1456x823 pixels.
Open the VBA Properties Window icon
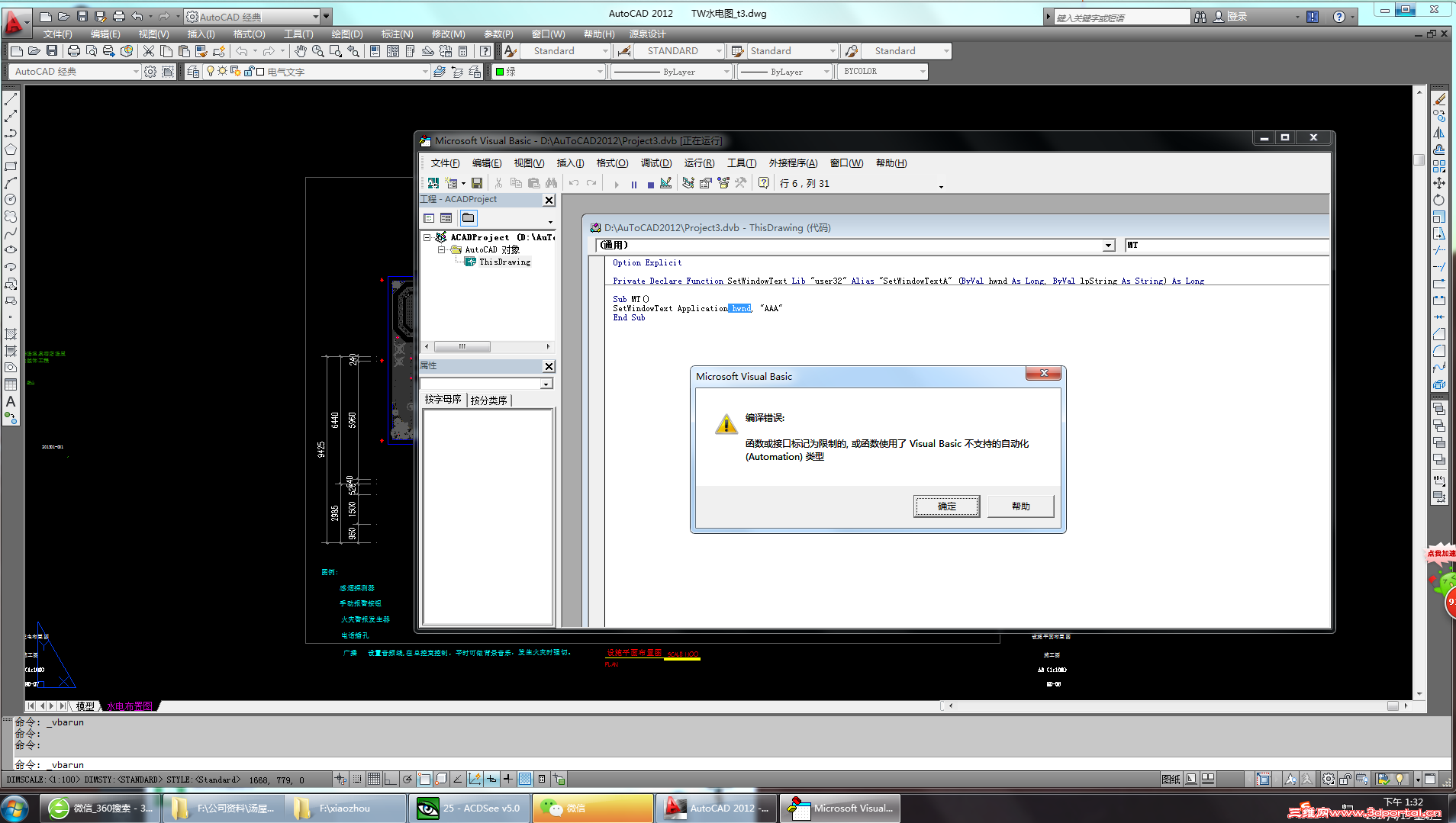(x=706, y=183)
